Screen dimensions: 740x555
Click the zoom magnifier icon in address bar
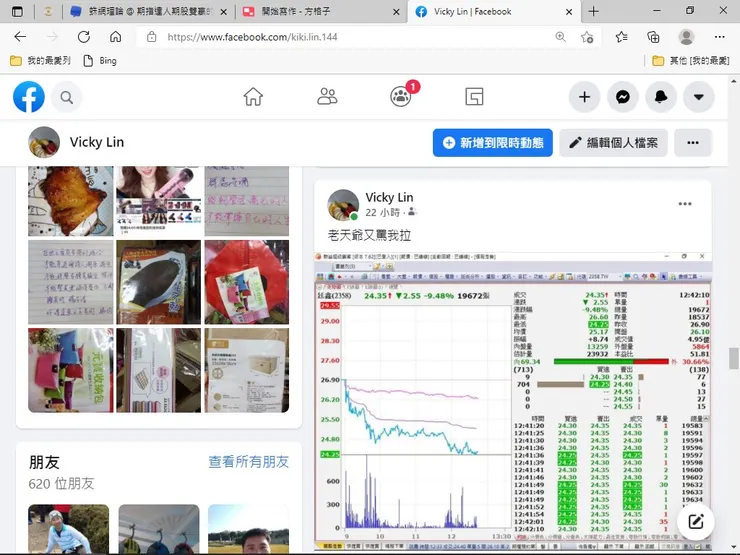(560, 37)
